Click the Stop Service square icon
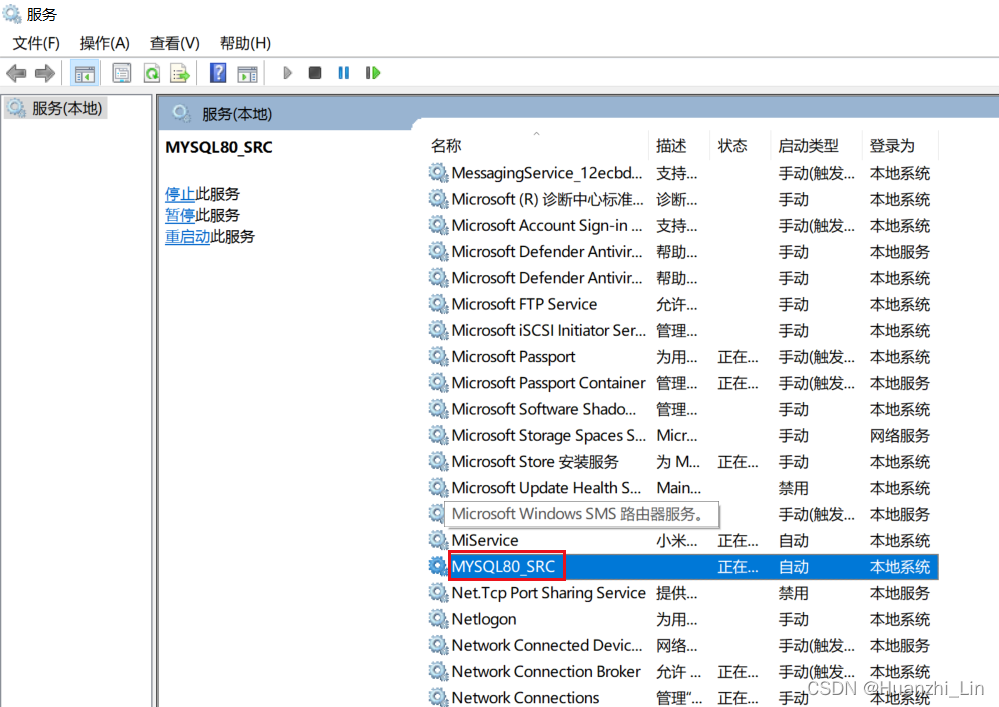This screenshot has width=999, height=707. tap(315, 73)
